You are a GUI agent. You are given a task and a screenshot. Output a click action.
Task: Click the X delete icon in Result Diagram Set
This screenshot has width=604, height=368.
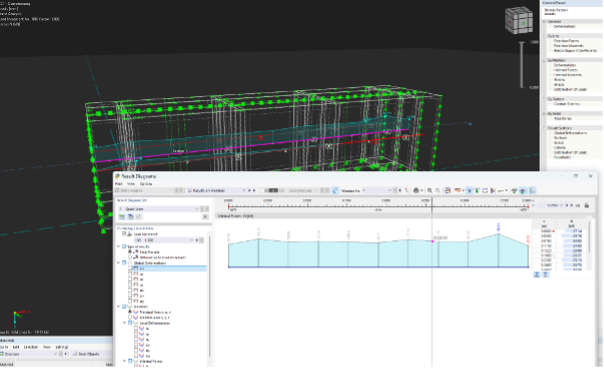click(205, 217)
